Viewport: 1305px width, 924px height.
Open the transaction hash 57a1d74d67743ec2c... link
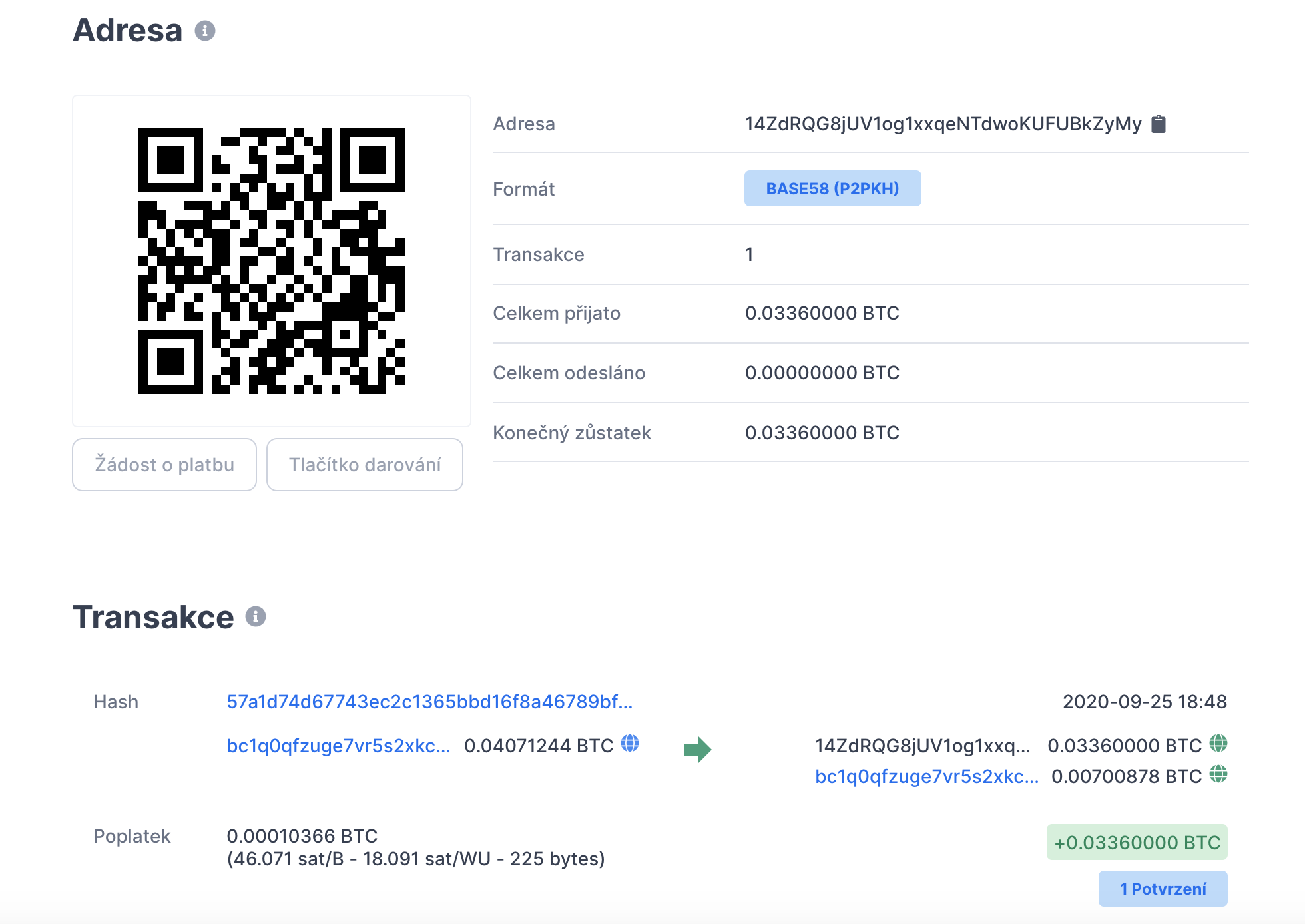point(429,702)
